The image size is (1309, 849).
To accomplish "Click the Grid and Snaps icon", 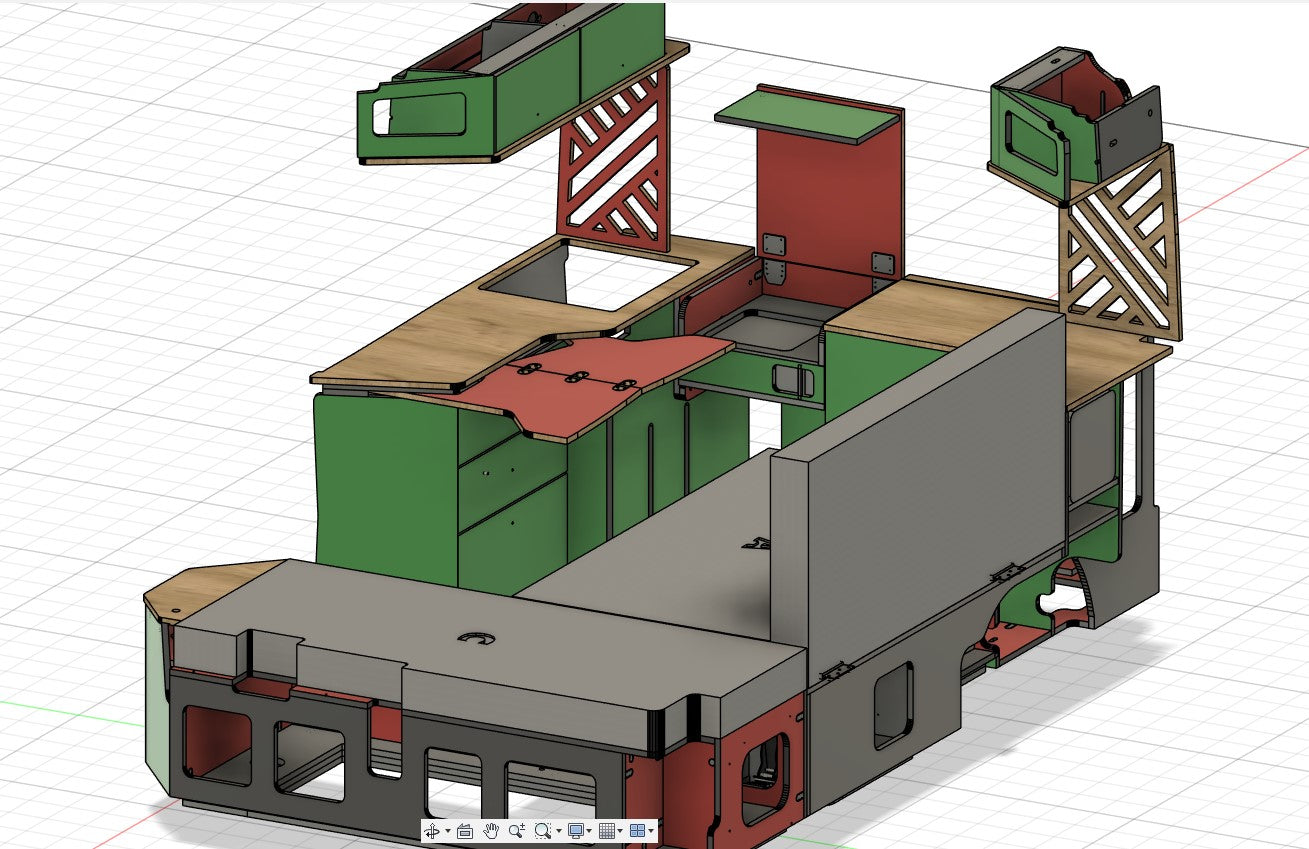I will point(606,831).
